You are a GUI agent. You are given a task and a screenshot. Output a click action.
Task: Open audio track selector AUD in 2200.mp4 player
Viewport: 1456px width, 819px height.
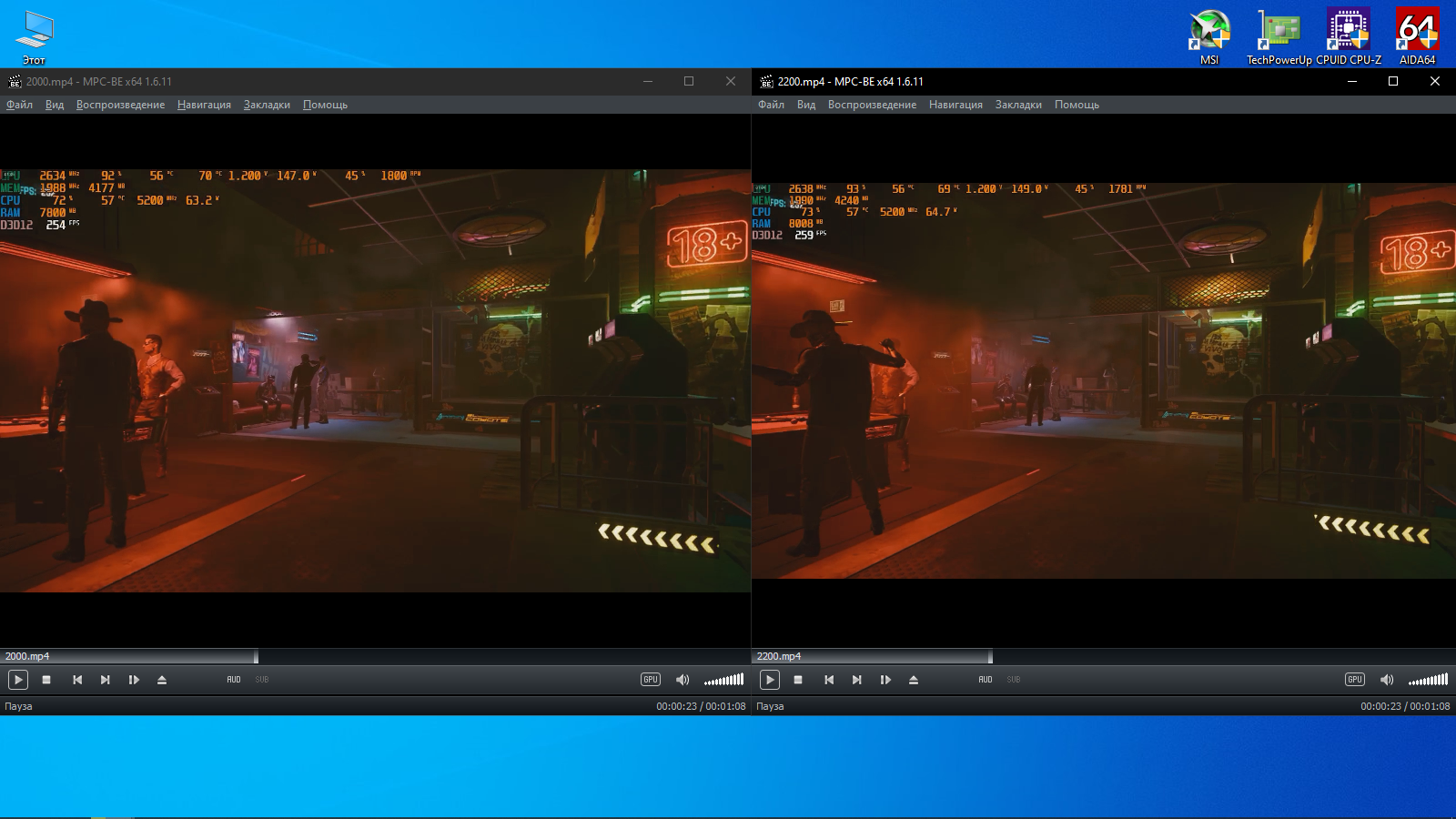(x=986, y=680)
